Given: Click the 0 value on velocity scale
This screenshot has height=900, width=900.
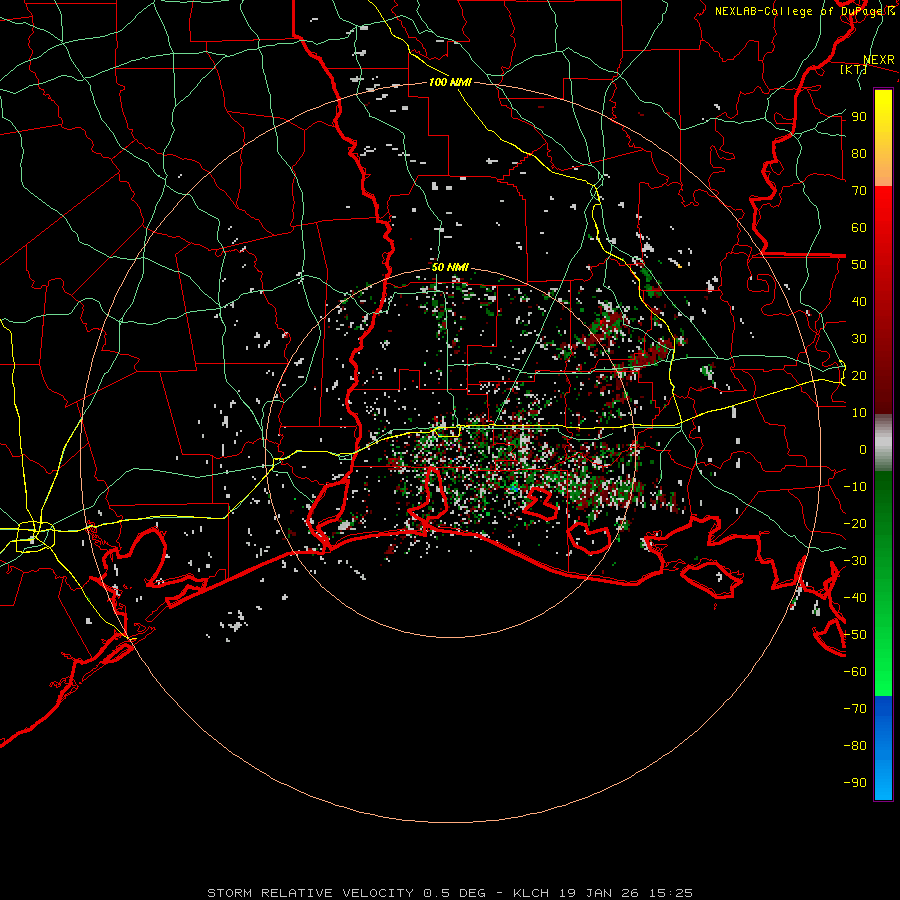Looking at the screenshot, I should (x=863, y=450).
